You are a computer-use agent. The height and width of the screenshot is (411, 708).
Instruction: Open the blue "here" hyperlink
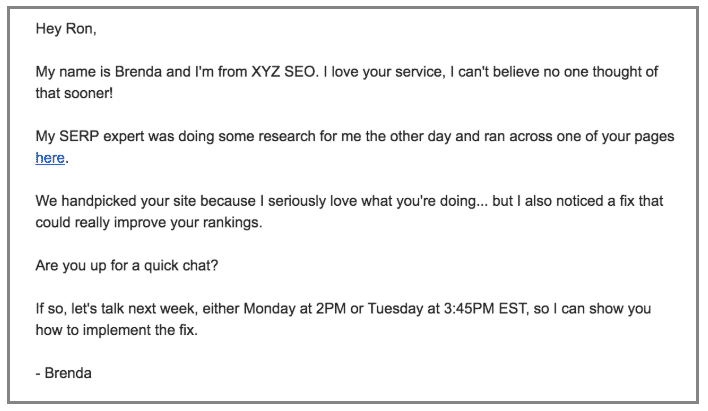pyautogui.click(x=50, y=158)
